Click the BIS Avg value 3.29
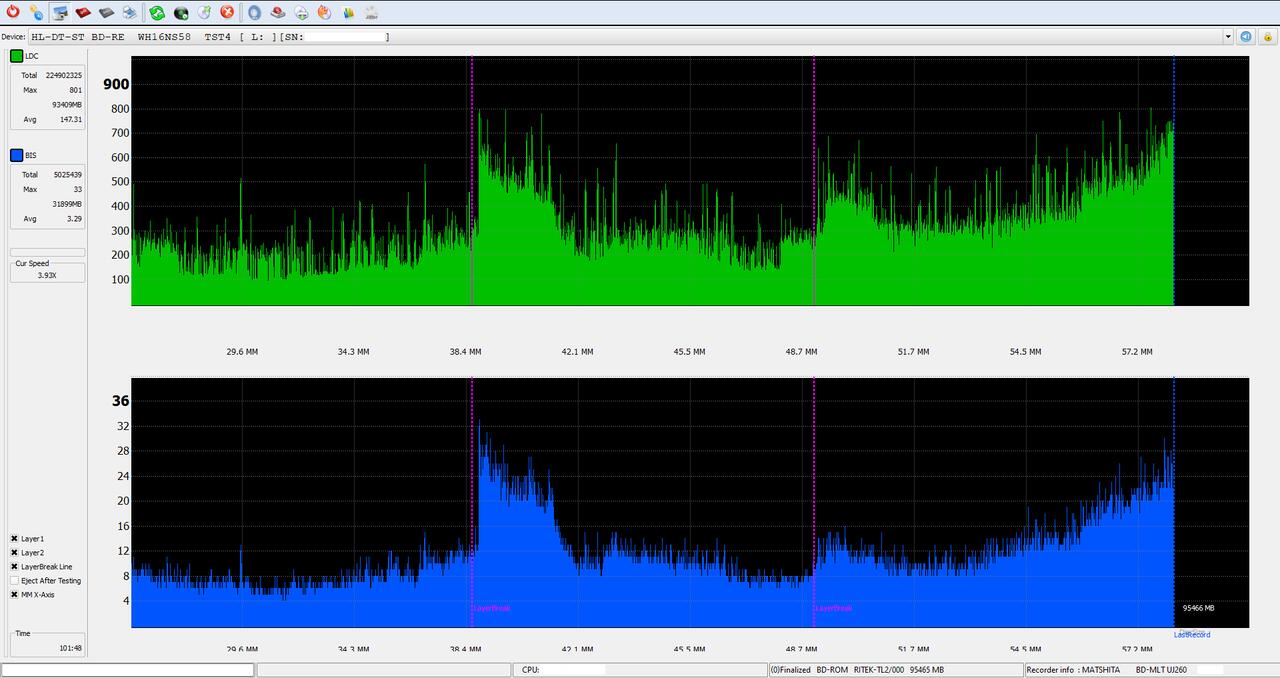 (x=74, y=218)
